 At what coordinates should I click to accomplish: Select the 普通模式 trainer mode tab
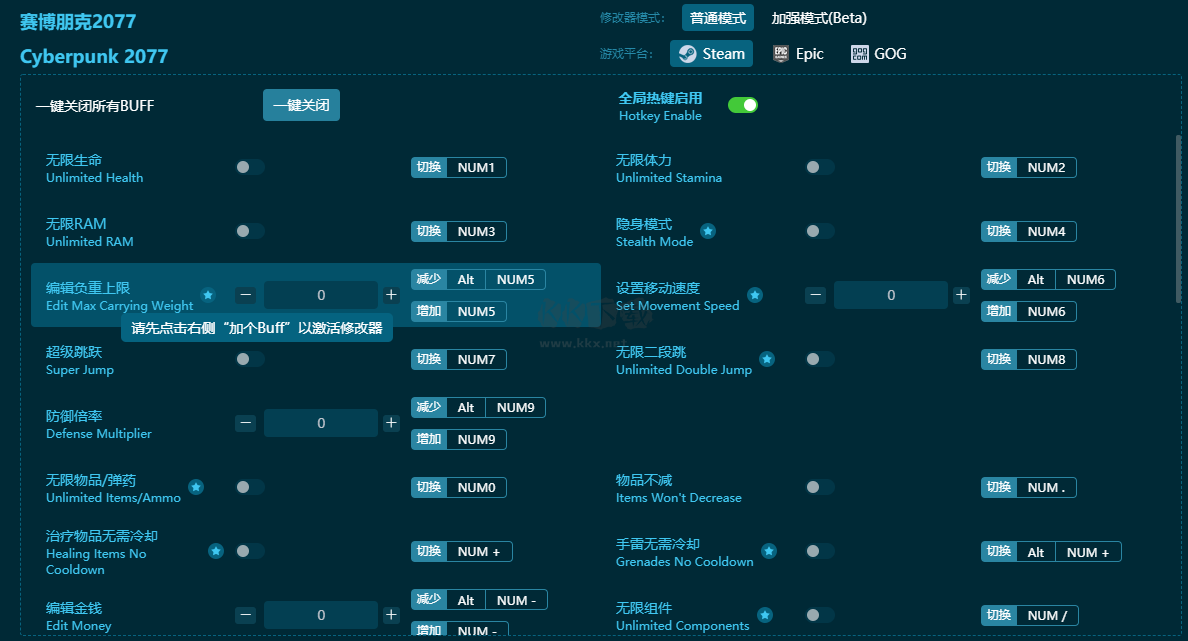point(717,18)
